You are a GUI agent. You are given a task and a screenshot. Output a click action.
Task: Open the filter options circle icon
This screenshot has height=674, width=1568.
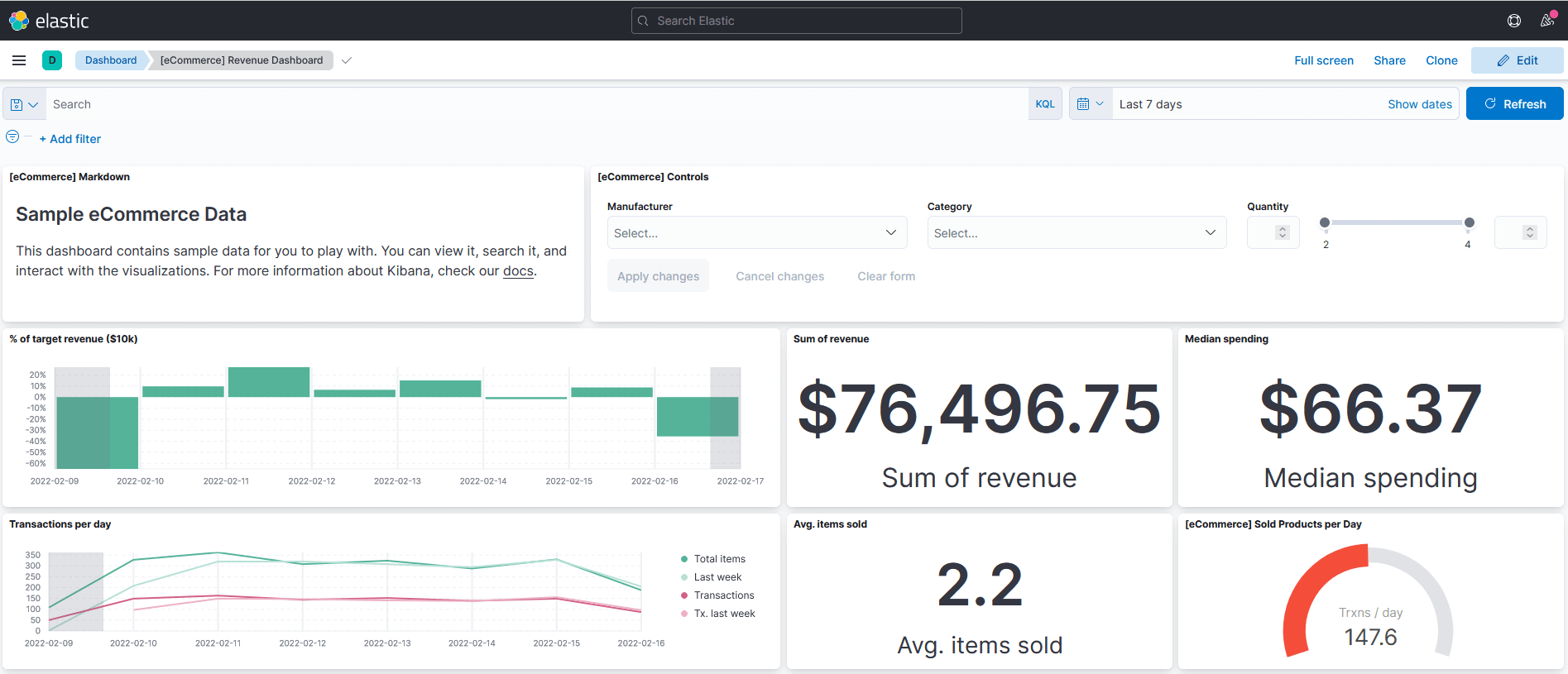[12, 136]
